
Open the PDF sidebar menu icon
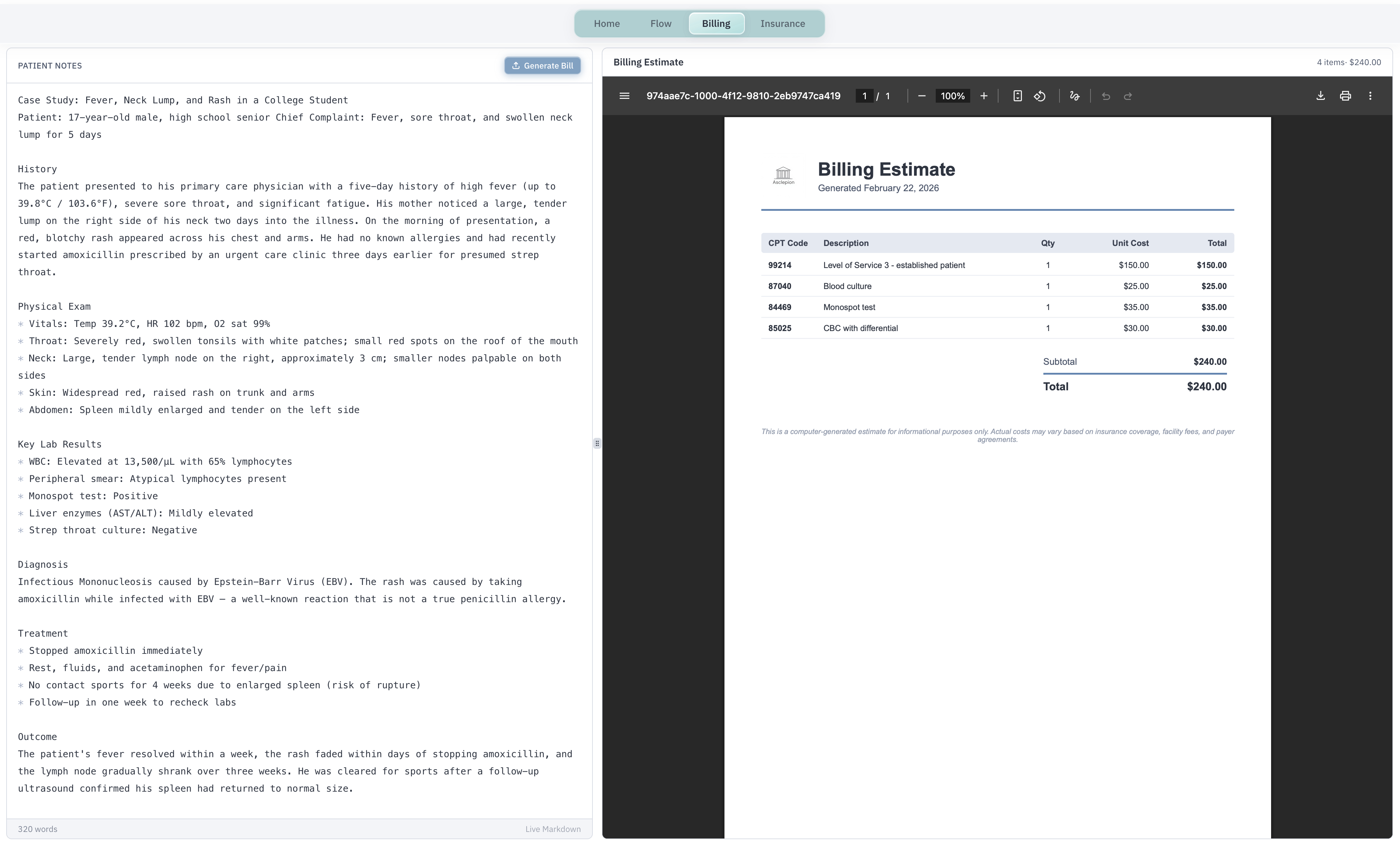tap(624, 96)
